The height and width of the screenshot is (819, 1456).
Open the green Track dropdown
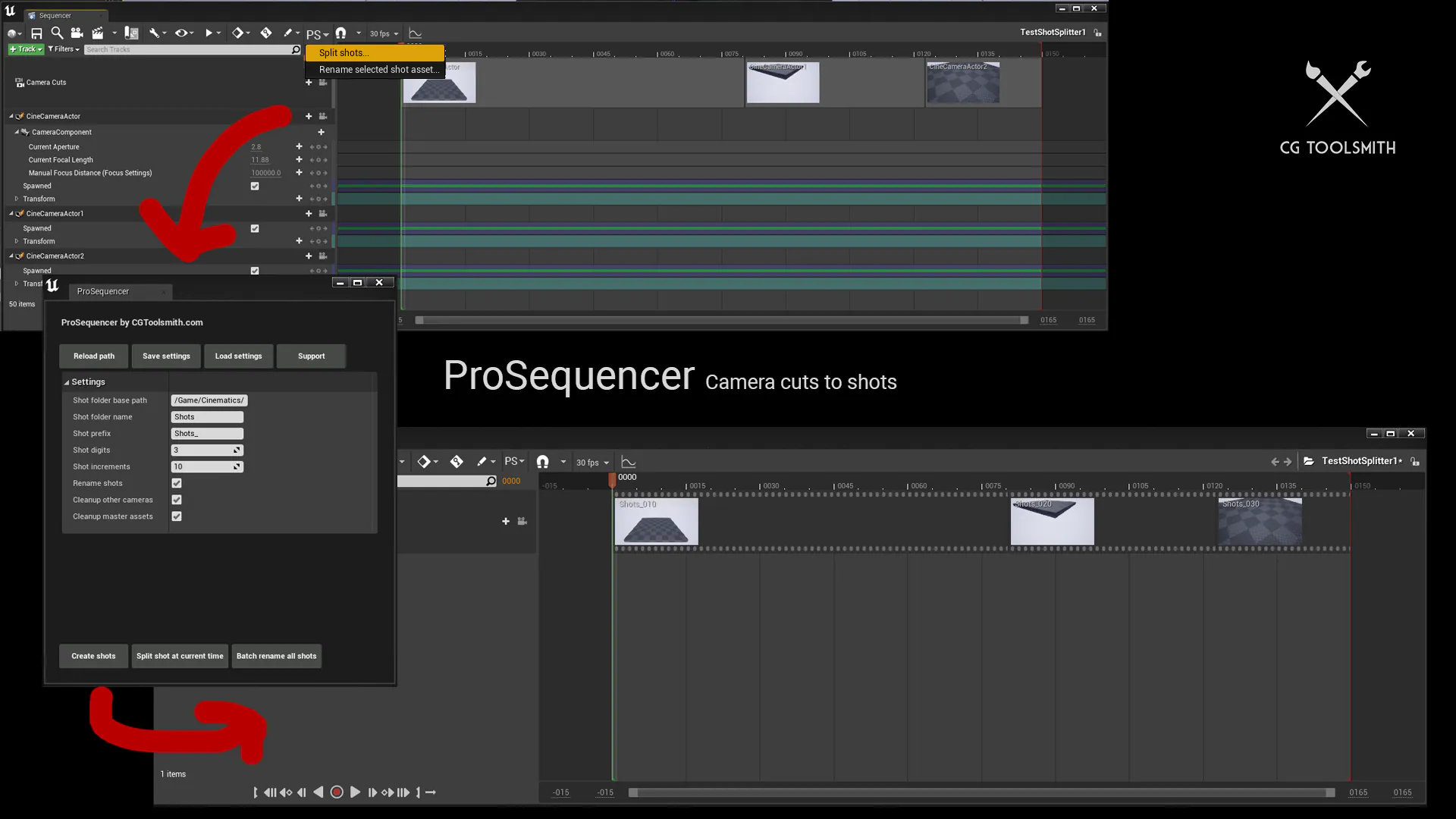coord(26,49)
